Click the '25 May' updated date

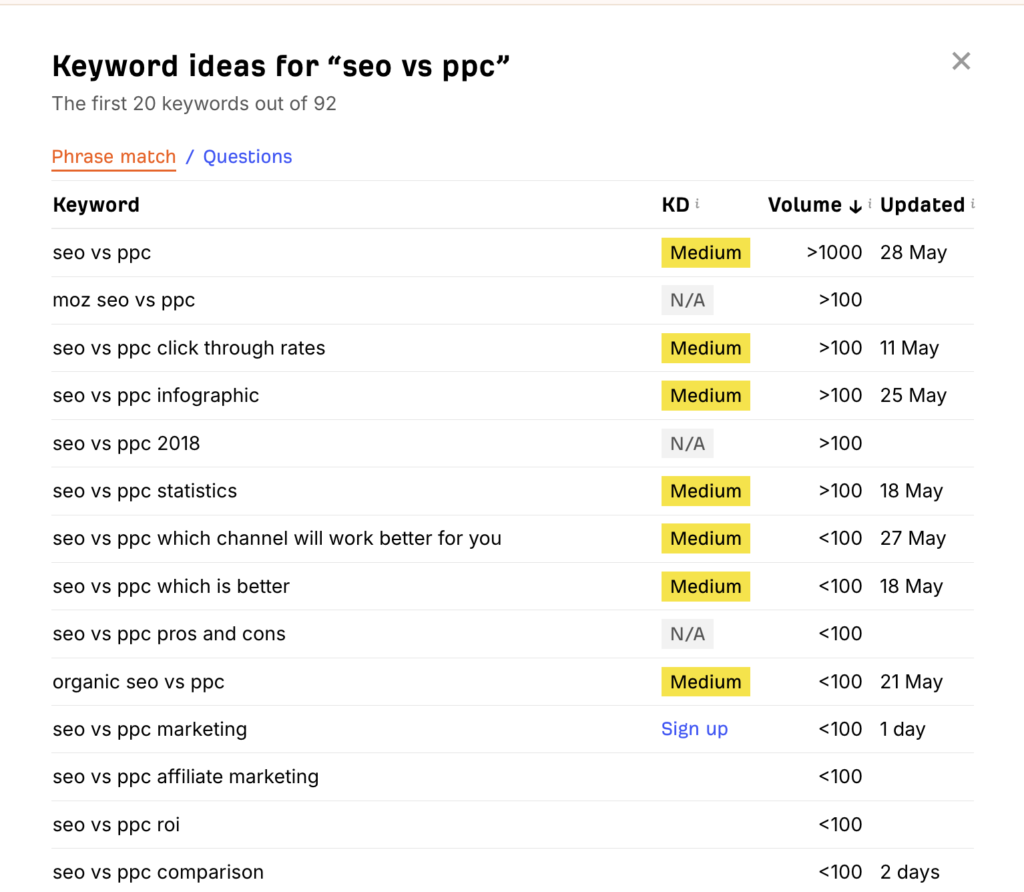tap(913, 396)
